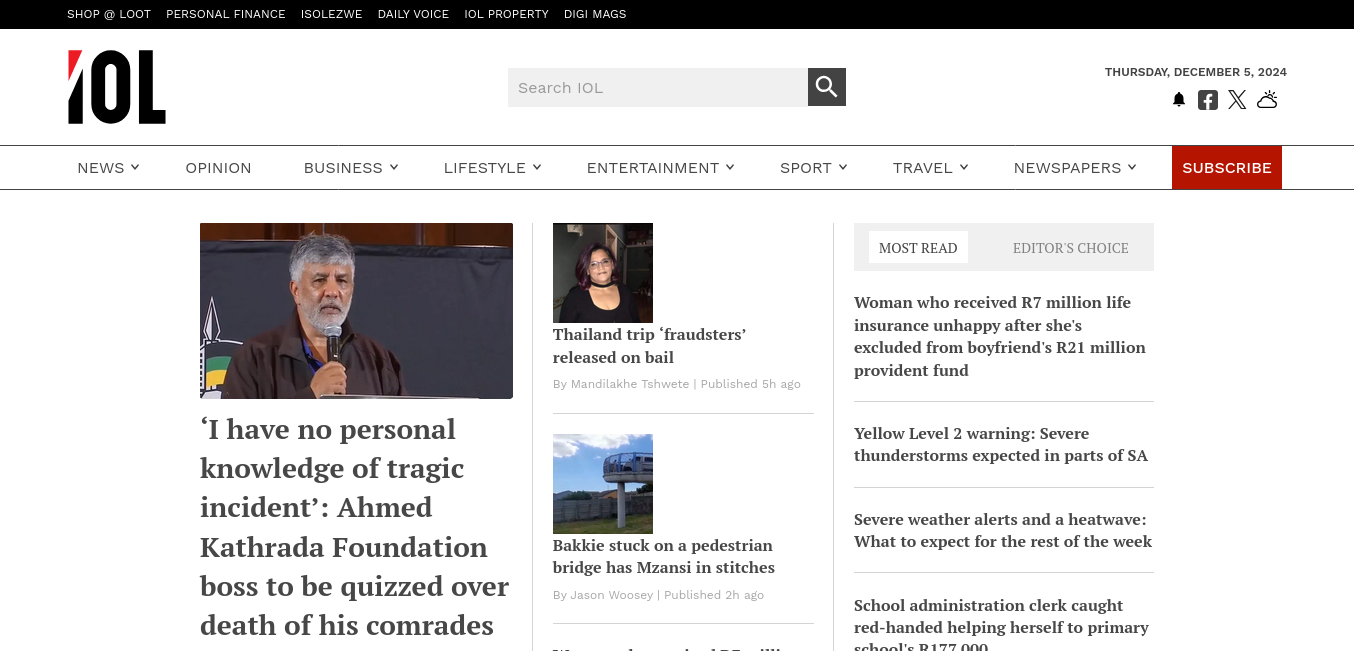This screenshot has height=651, width=1366.
Task: Expand the News menu chevron
Action: [135, 167]
